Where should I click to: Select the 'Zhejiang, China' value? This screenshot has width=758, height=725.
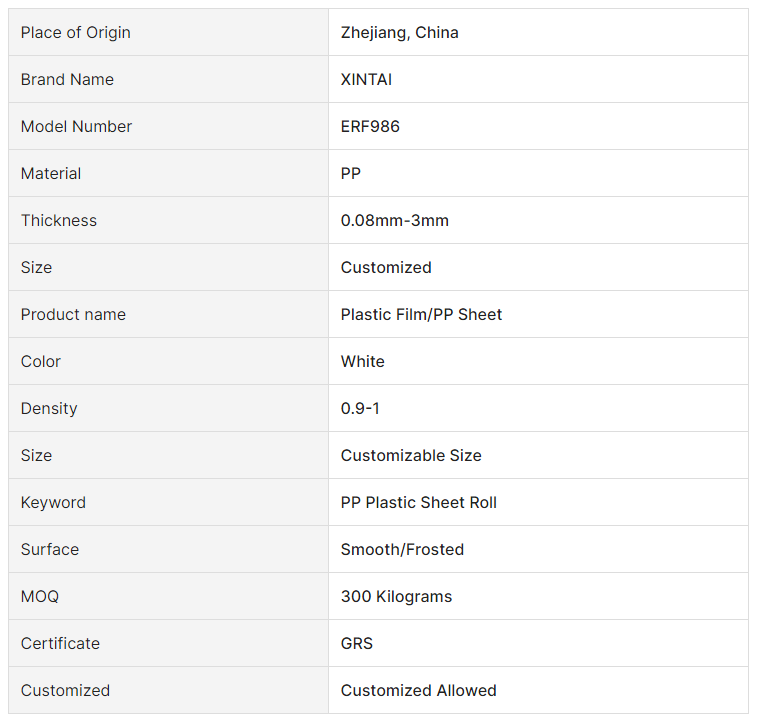[400, 33]
